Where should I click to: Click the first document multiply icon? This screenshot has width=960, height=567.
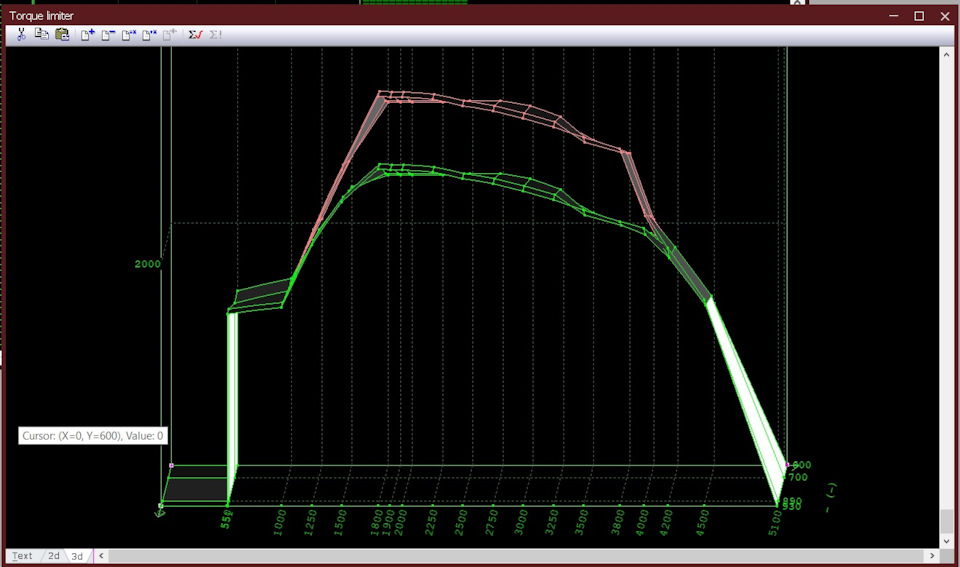pos(129,35)
